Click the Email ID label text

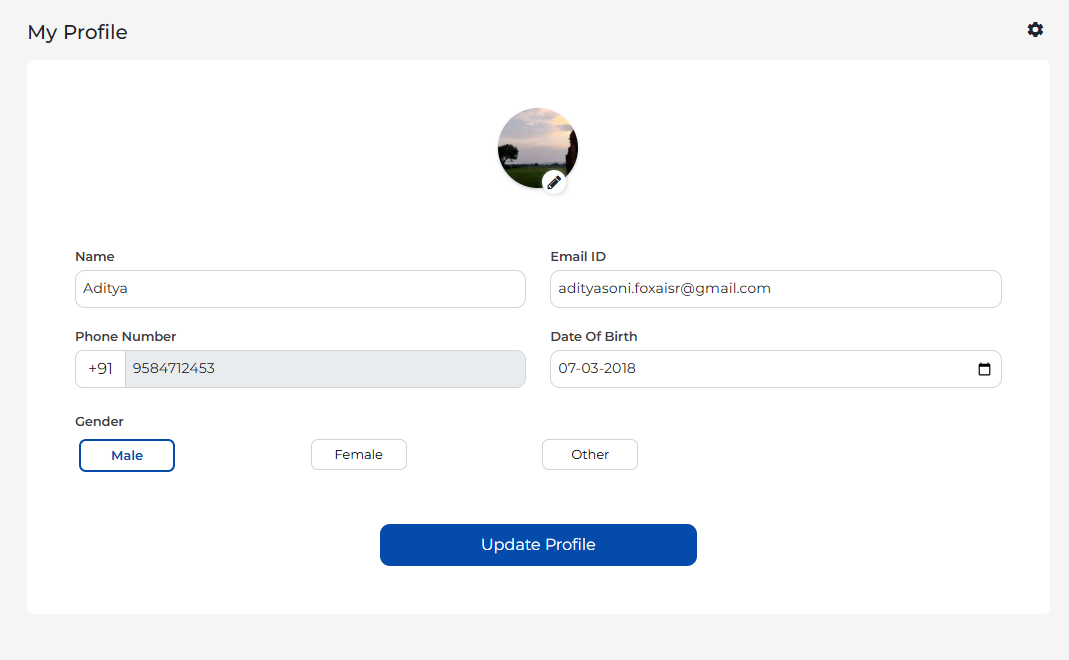click(x=578, y=257)
